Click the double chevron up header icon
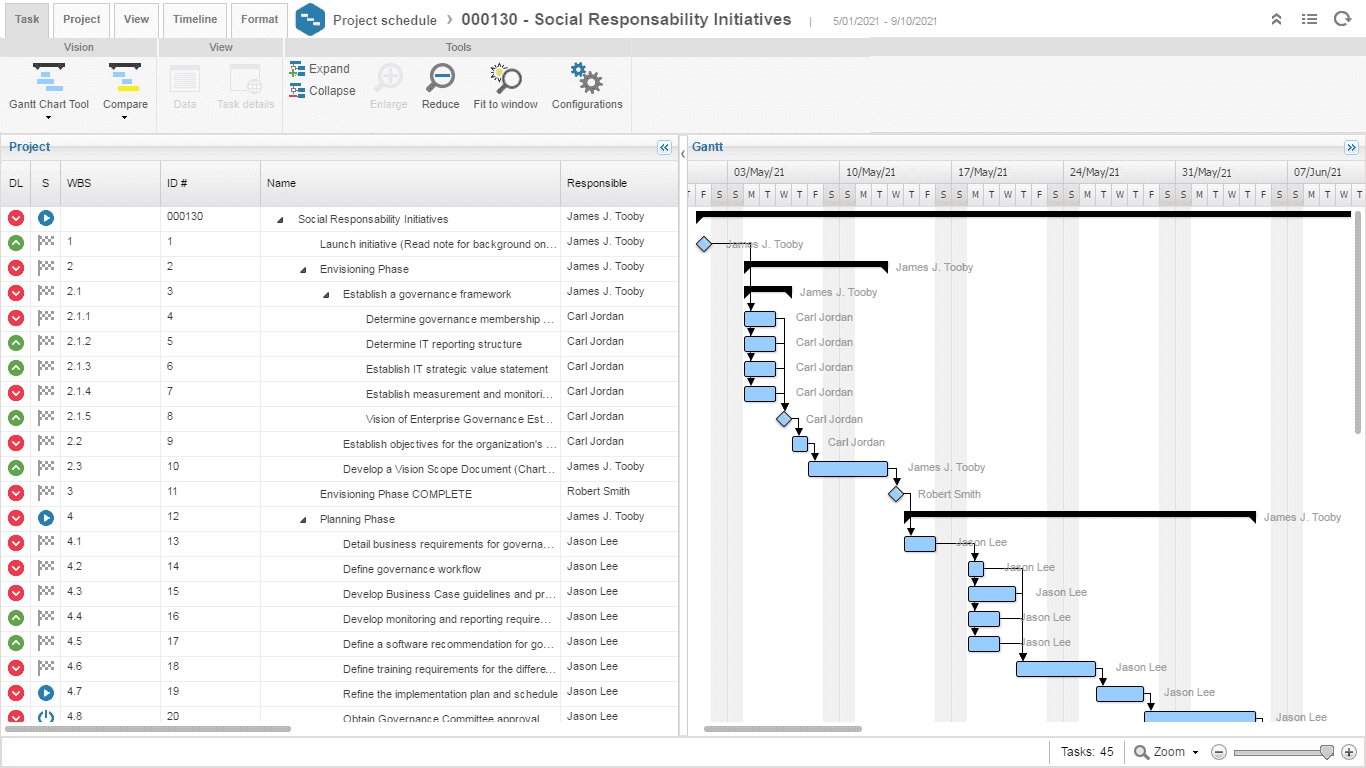 pos(1276,19)
